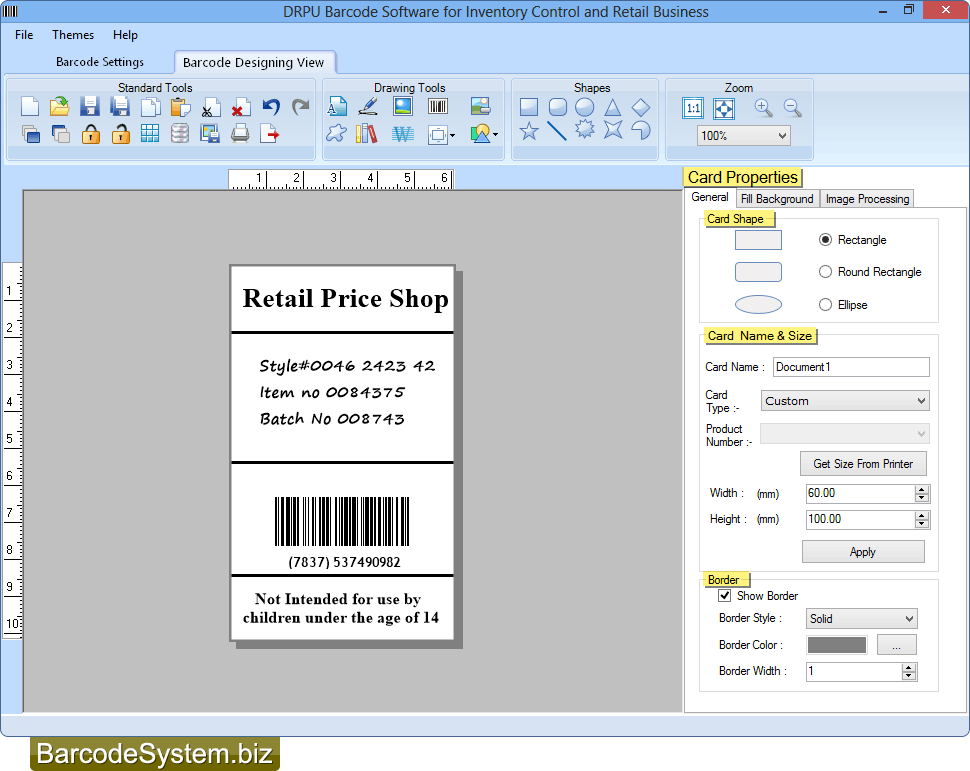Open the Border Style dropdown
Image resolution: width=970 pixels, height=771 pixels.
tap(861, 618)
